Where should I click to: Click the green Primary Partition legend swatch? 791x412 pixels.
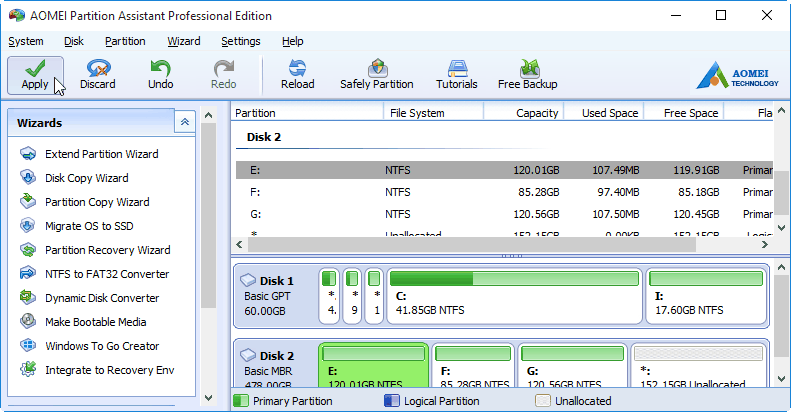[x=241, y=401]
